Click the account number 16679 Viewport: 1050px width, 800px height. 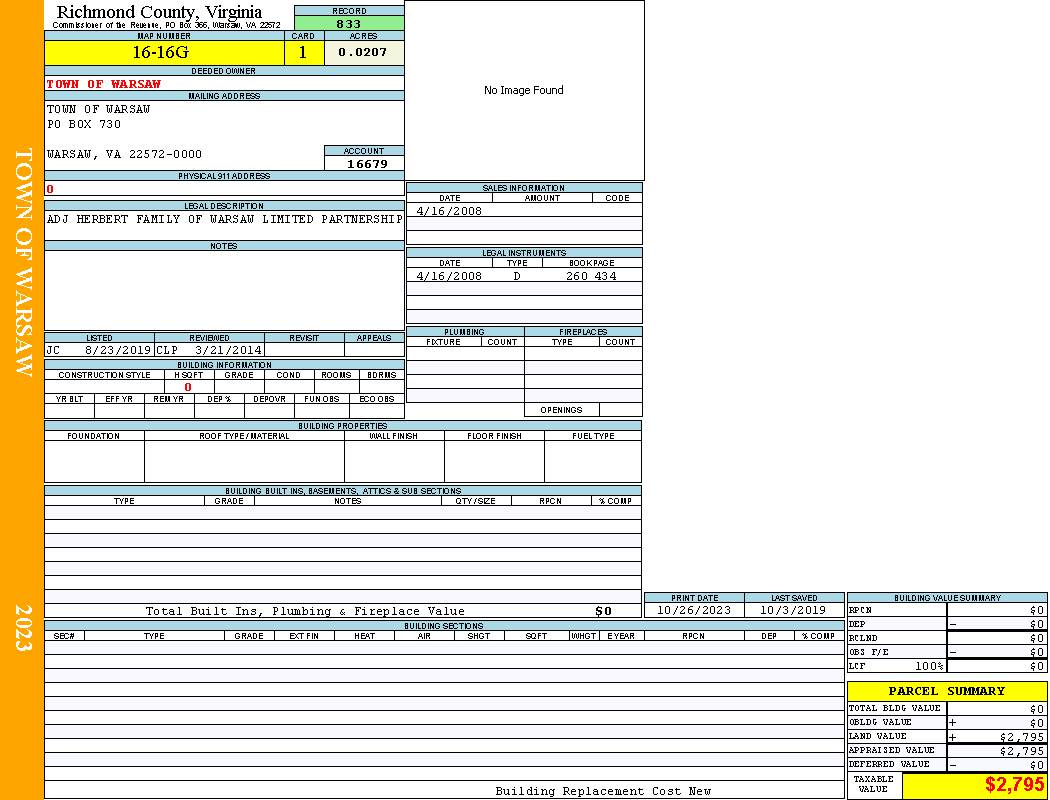(366, 164)
